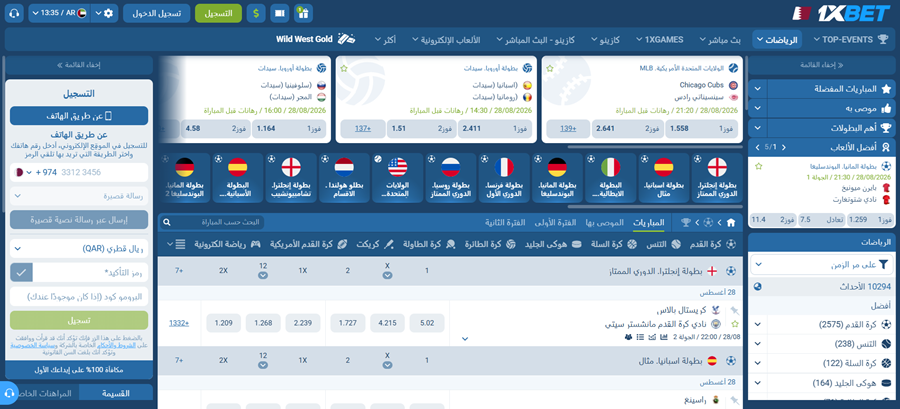Open +1332 more markets link

click(x=179, y=323)
